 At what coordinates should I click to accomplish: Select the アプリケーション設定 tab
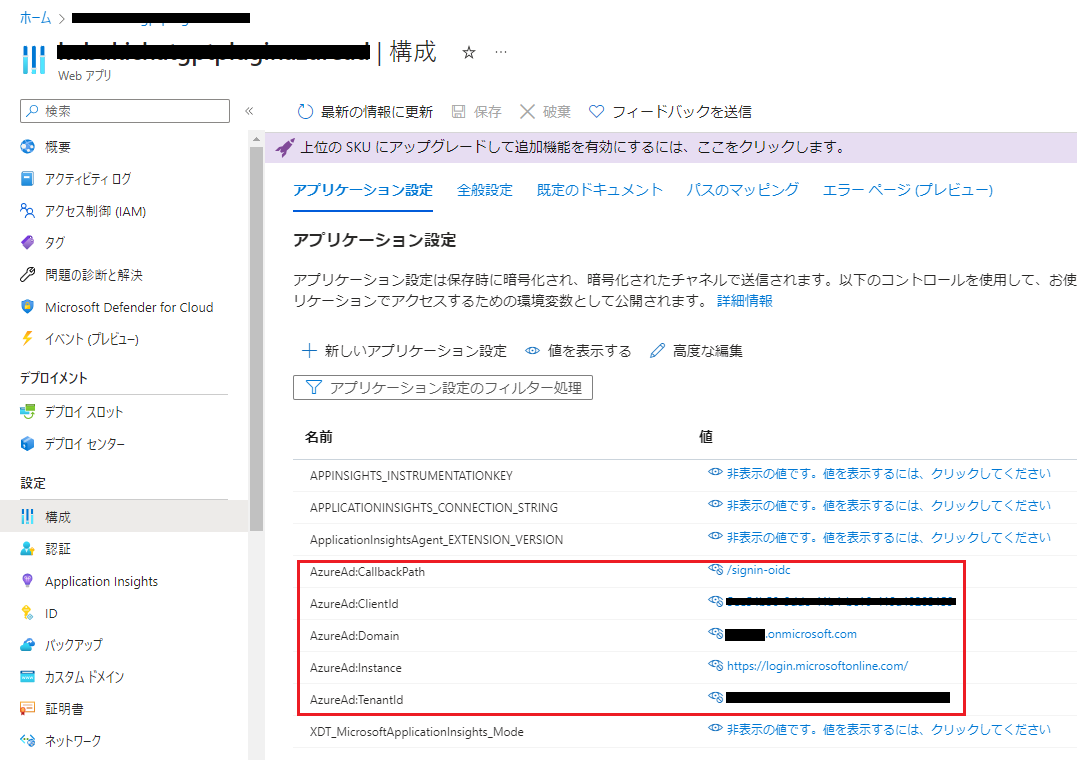coord(363,190)
